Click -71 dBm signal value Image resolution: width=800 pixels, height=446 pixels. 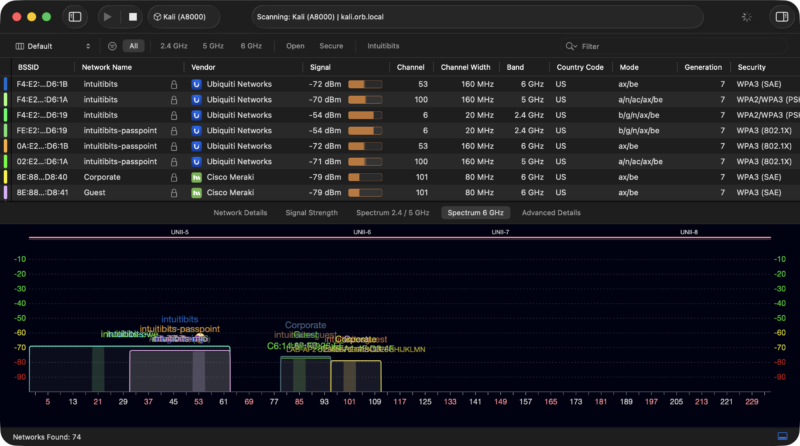(x=325, y=162)
